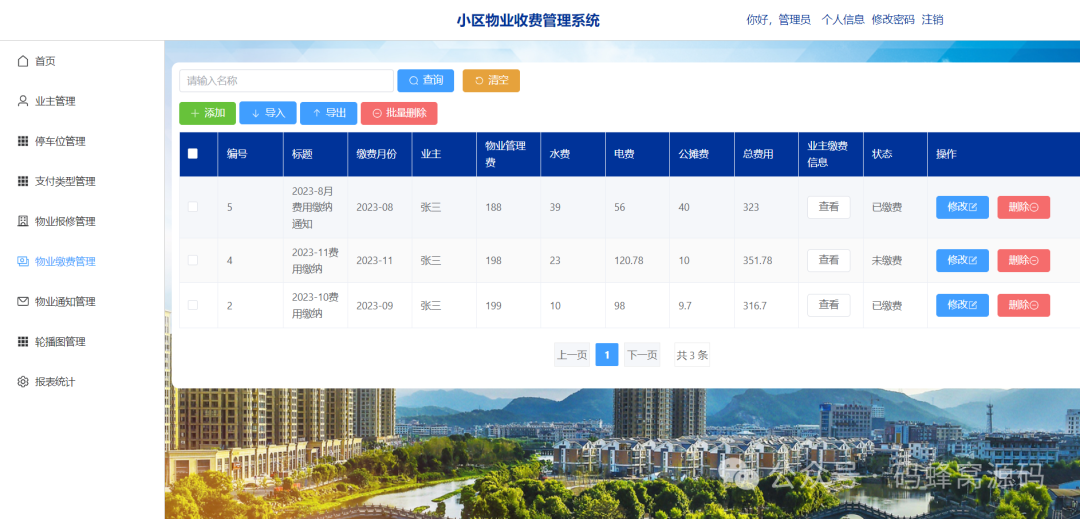This screenshot has width=1080, height=519.
Task: Click 修改 for the 2023-11 record
Action: [x=962, y=260]
